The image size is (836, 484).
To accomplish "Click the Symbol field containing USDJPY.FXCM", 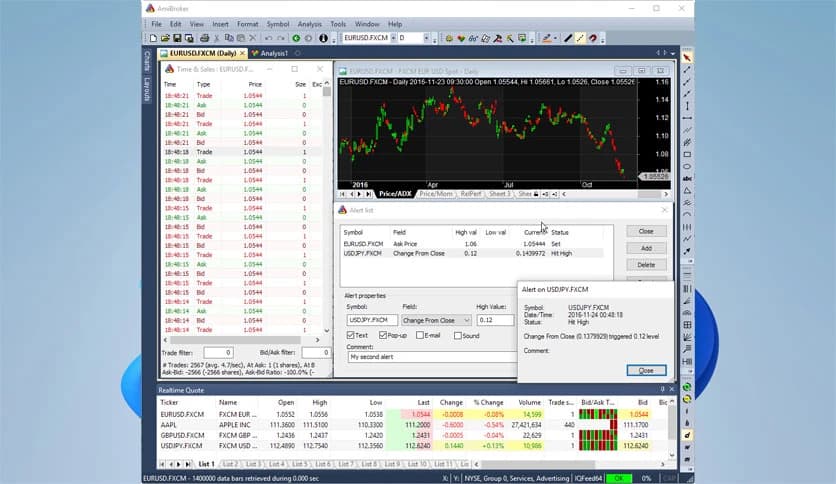I will [x=372, y=320].
